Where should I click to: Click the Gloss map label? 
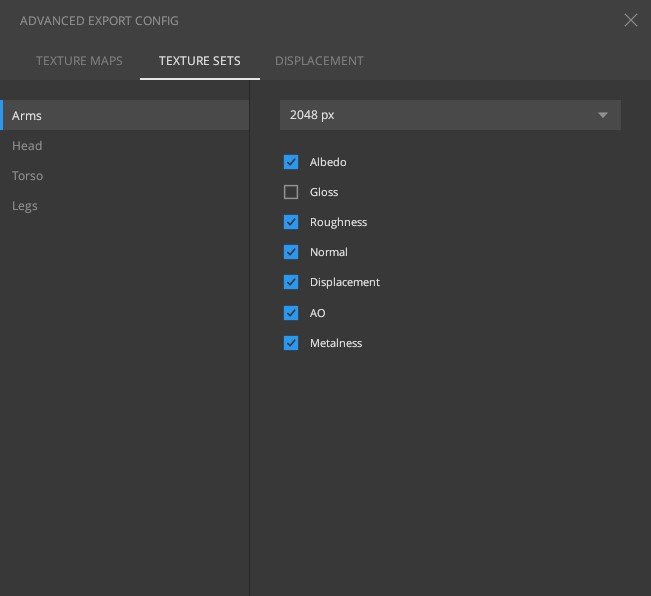point(324,192)
